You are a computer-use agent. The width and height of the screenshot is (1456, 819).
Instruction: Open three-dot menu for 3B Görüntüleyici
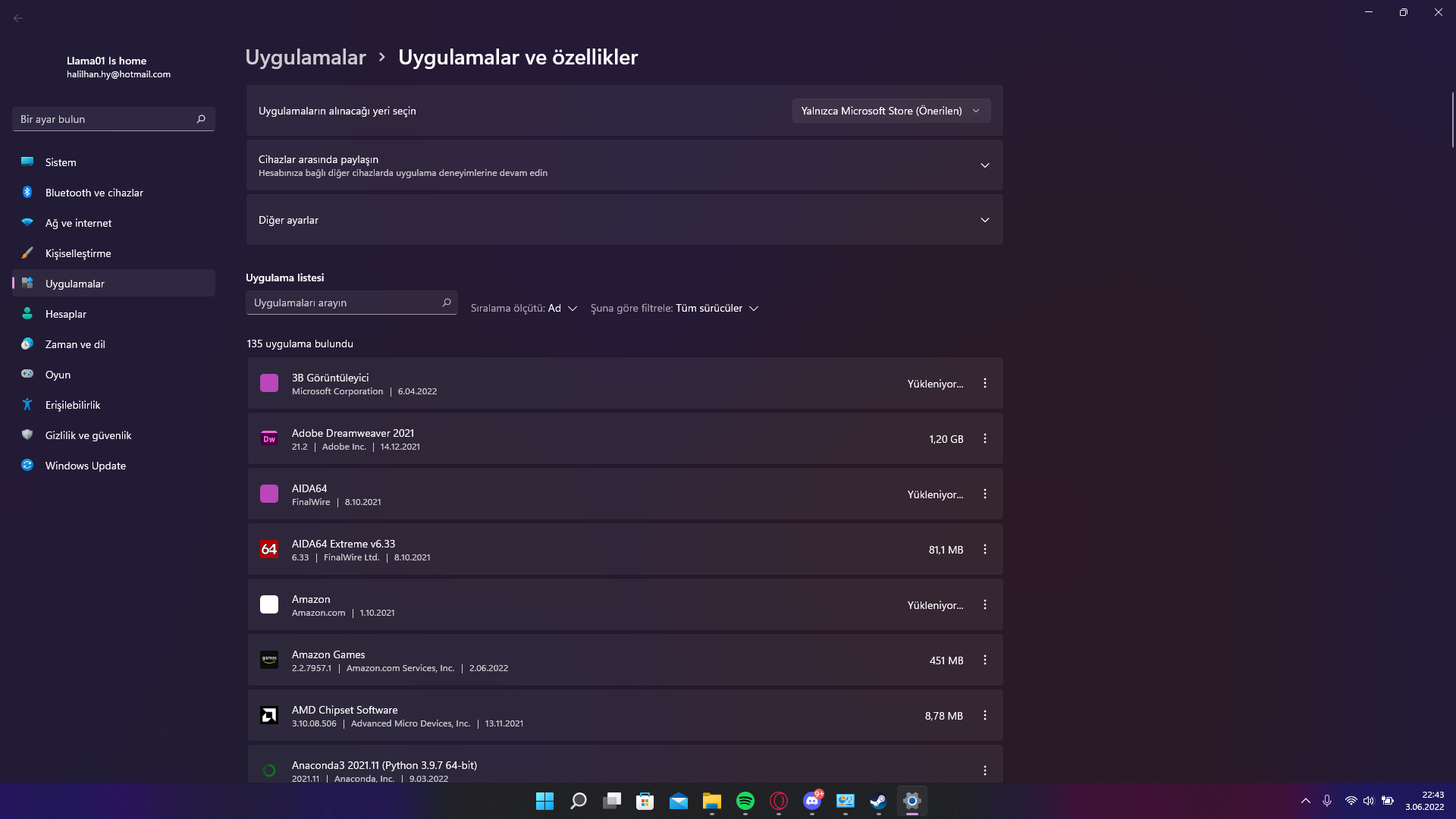click(984, 383)
